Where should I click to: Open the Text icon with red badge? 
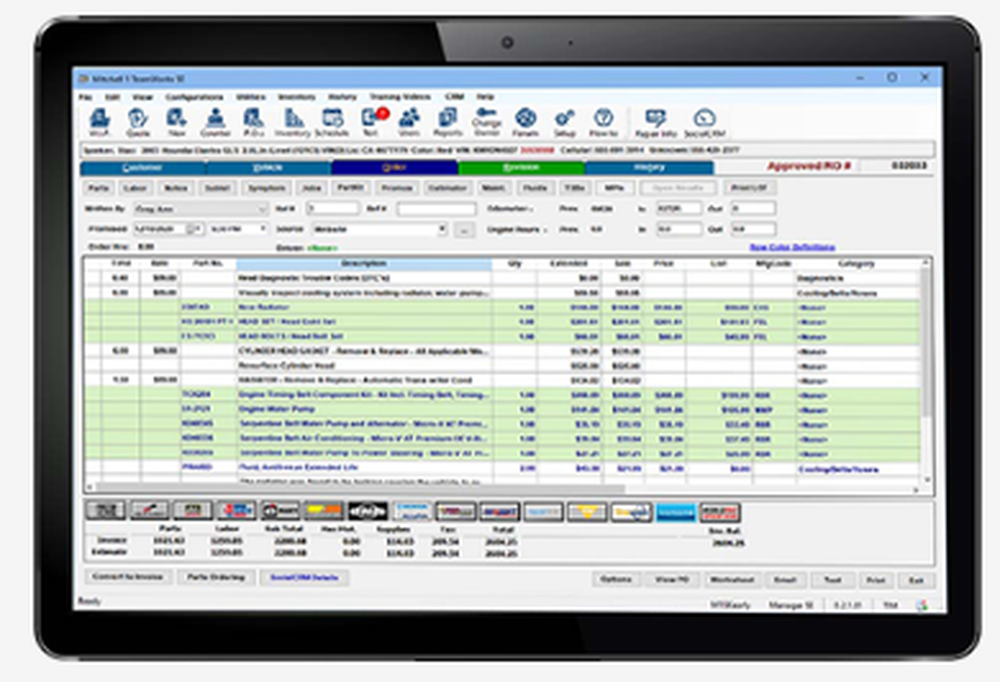[x=372, y=122]
